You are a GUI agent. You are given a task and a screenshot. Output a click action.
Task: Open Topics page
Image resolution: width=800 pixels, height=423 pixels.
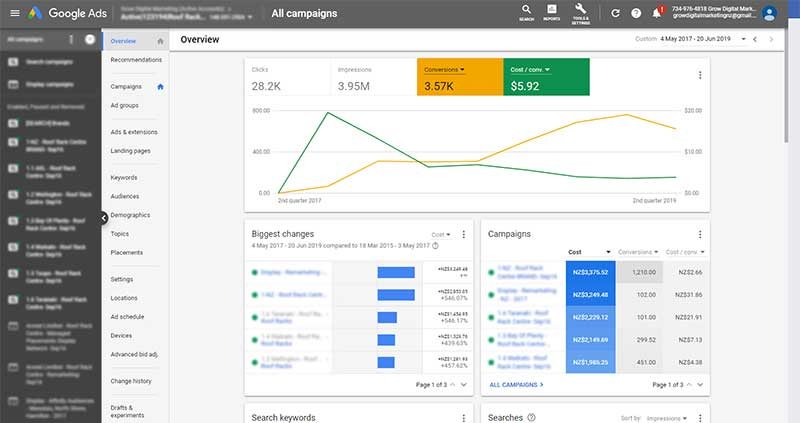point(120,234)
